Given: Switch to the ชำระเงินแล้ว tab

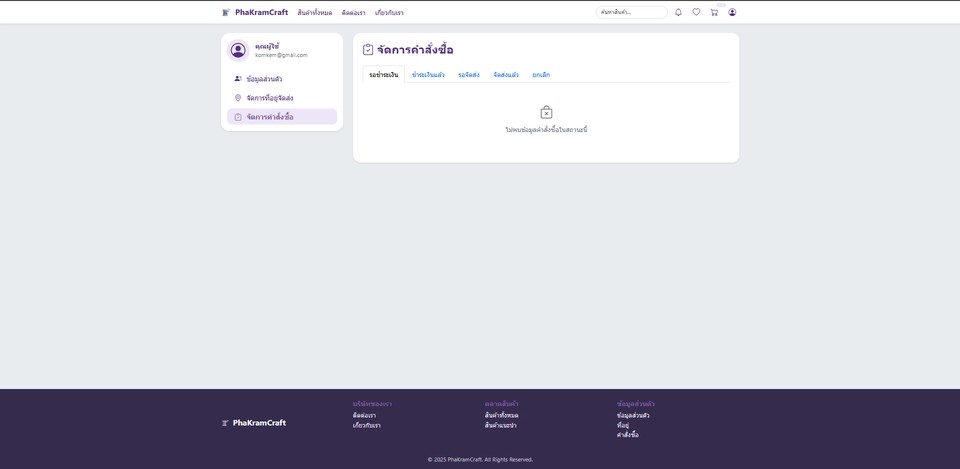Looking at the screenshot, I should (428, 75).
